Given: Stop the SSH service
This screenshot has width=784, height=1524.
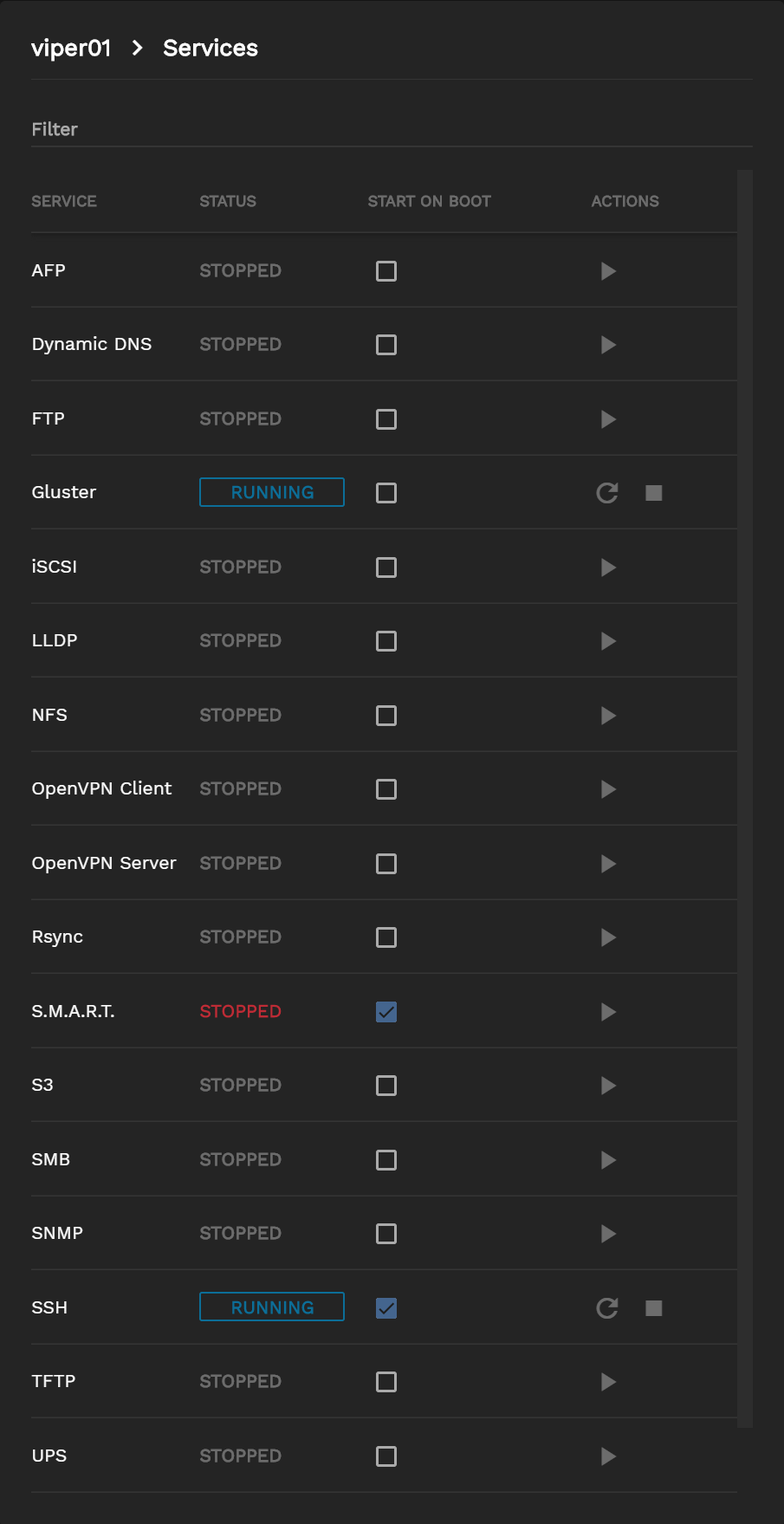Looking at the screenshot, I should 654,1308.
